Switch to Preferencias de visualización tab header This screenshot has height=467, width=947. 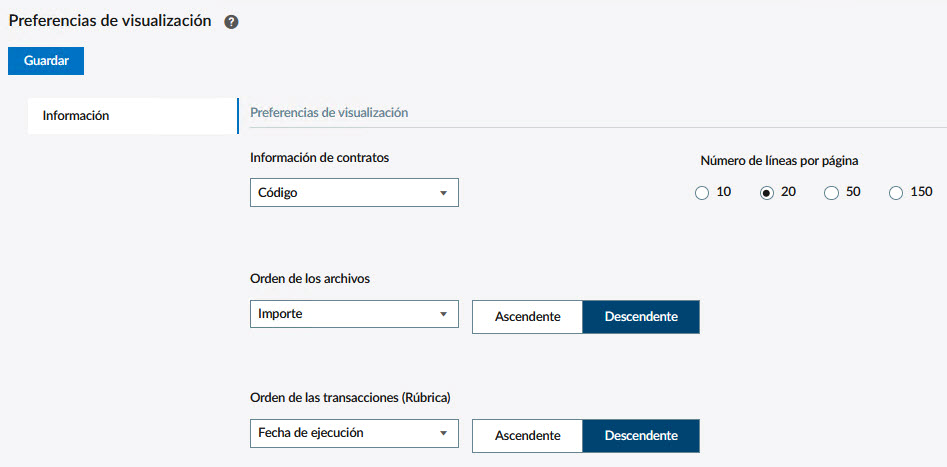329,113
